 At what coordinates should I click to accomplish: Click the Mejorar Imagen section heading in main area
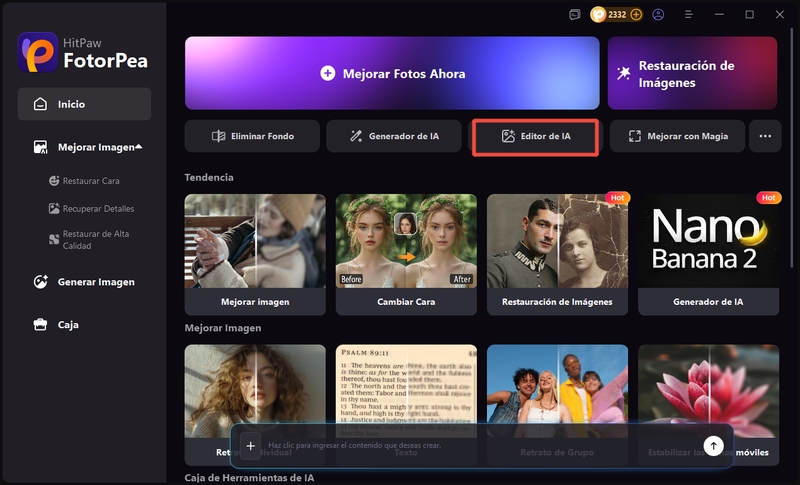tap(223, 328)
